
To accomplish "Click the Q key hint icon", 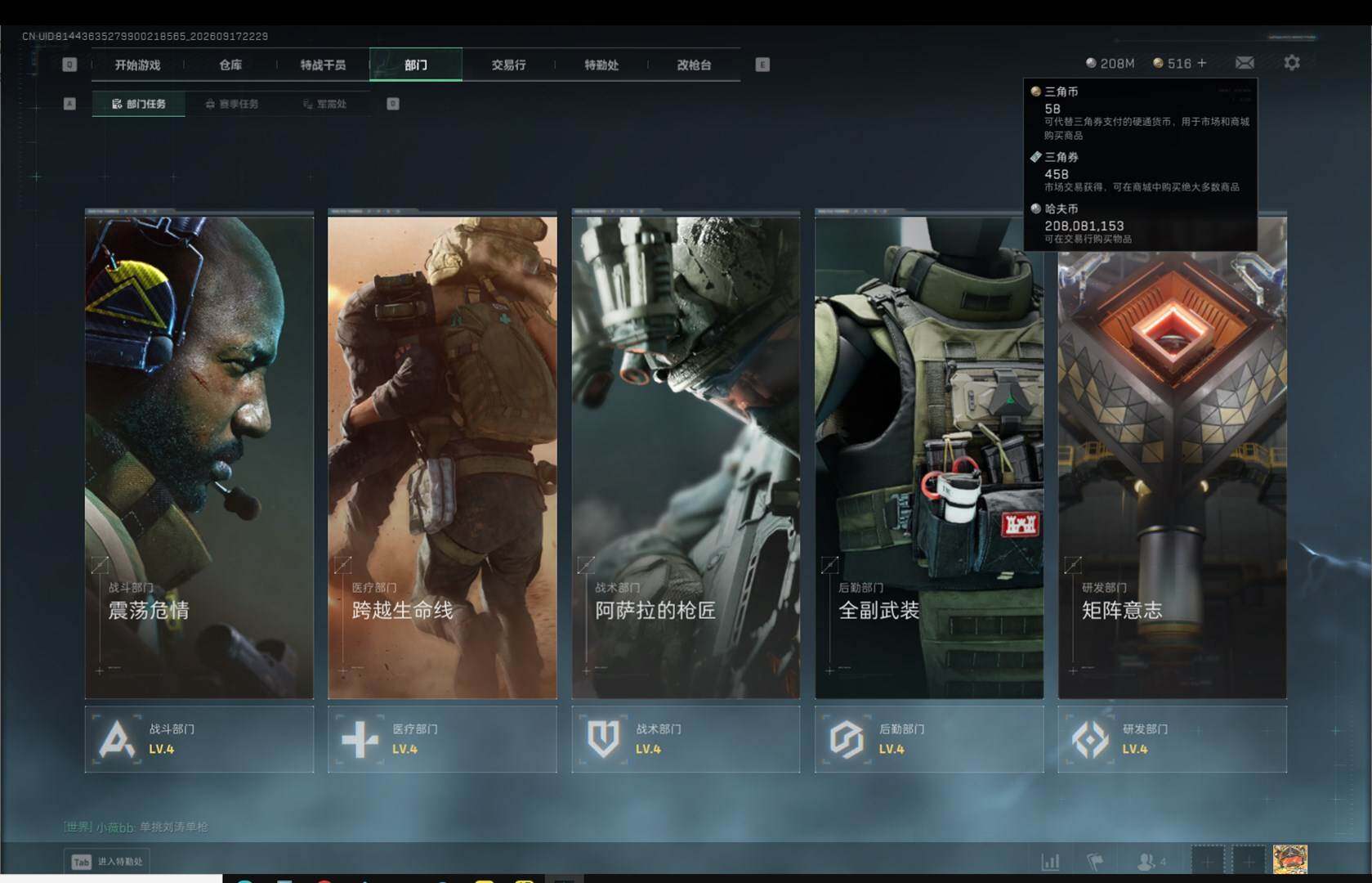I will pyautogui.click(x=69, y=65).
